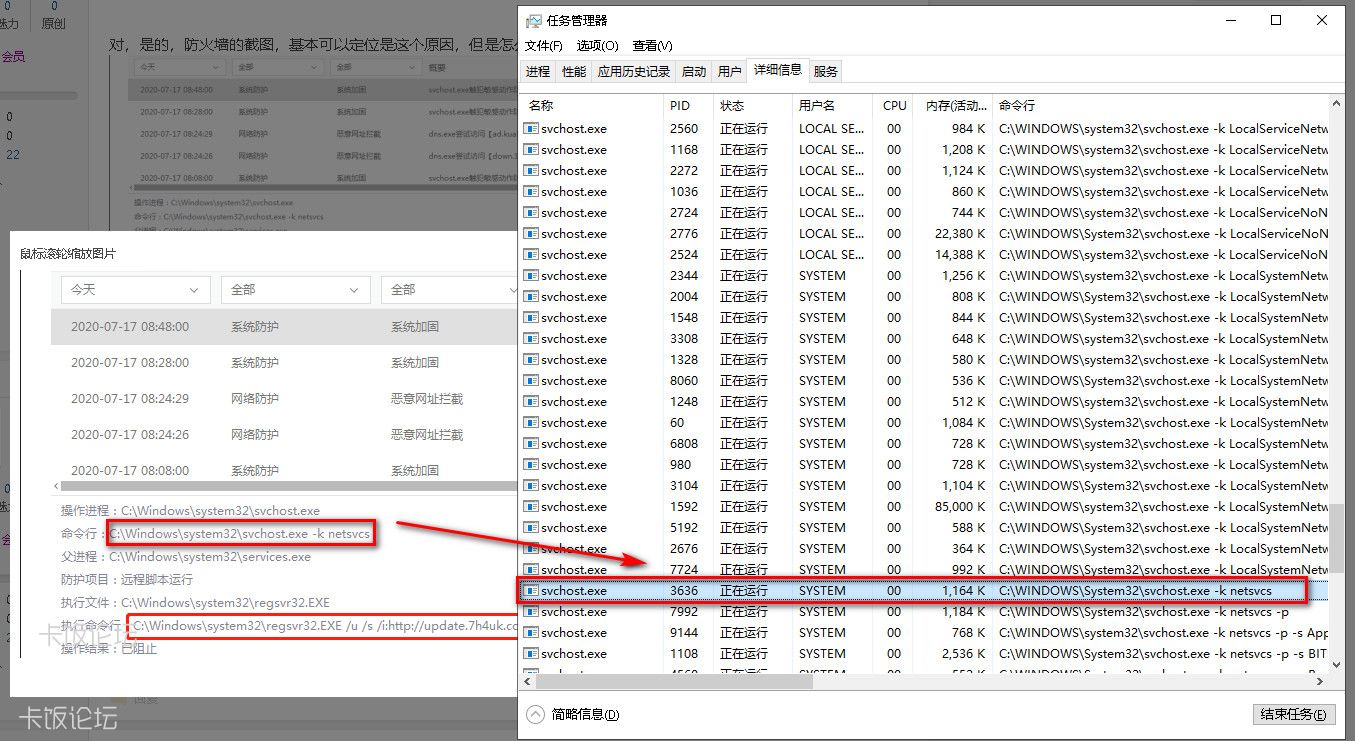Click the svchost.exe icon in PID 3636 row
This screenshot has width=1355, height=741.
point(532,591)
